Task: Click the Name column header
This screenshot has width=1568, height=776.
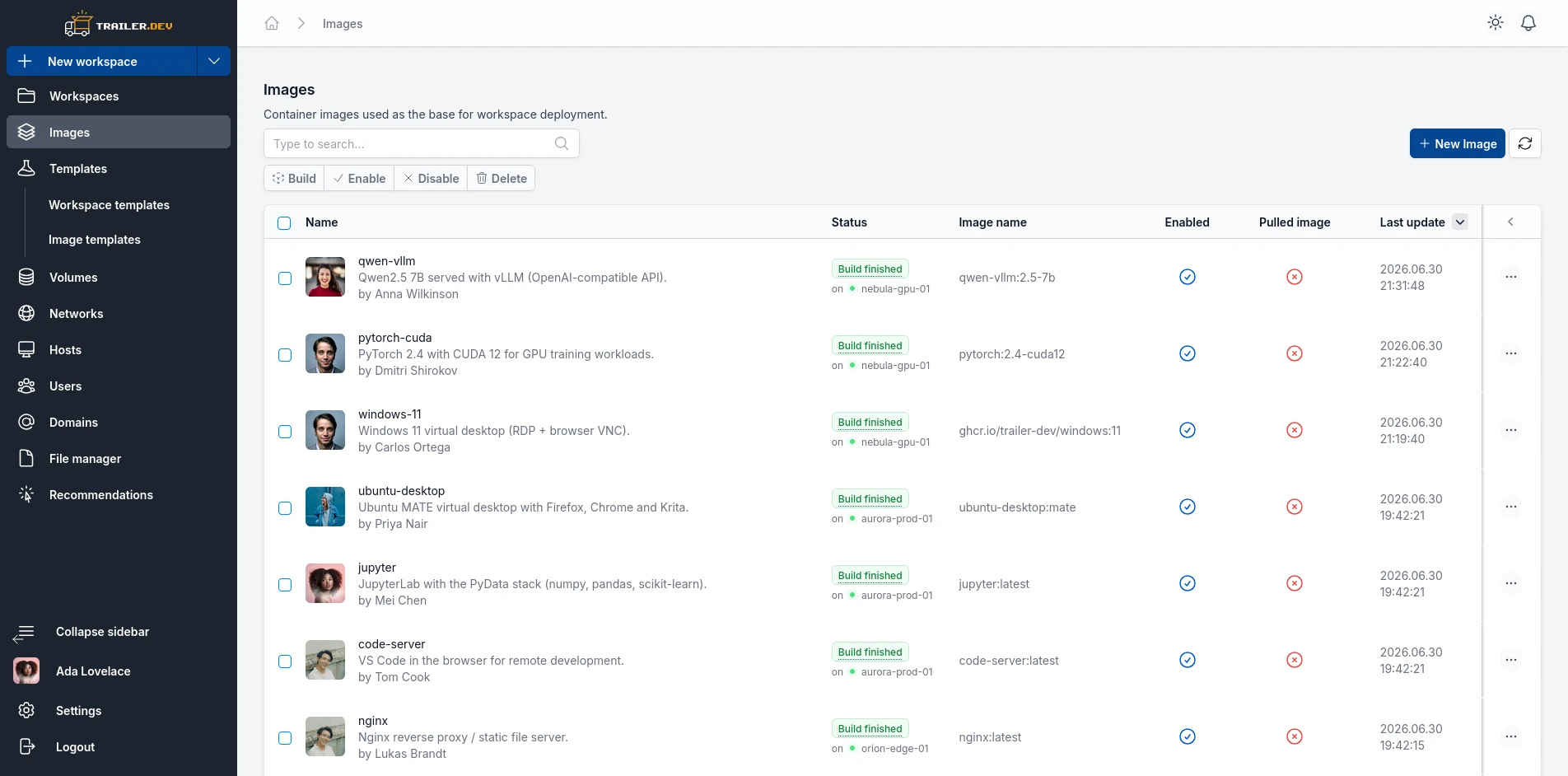Action: pos(321,222)
